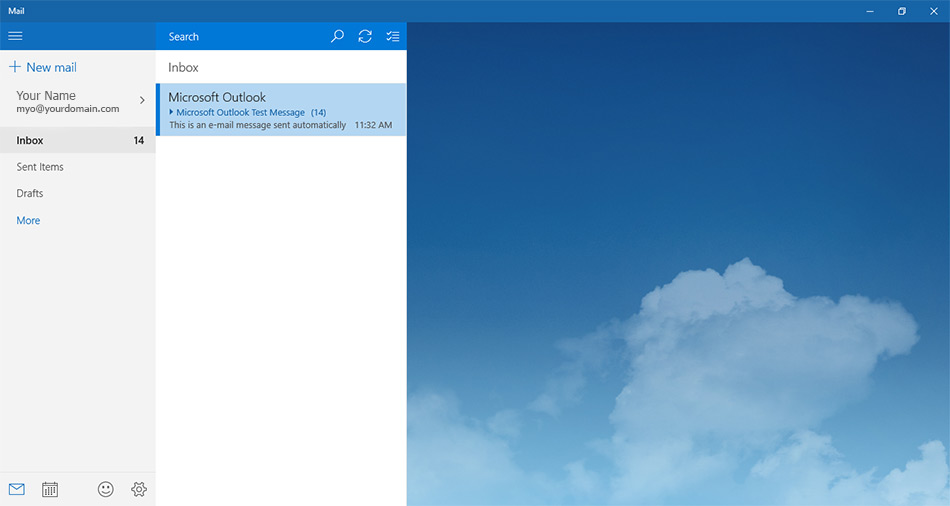
Task: Enter selection mode via the checklist icon
Action: [393, 36]
